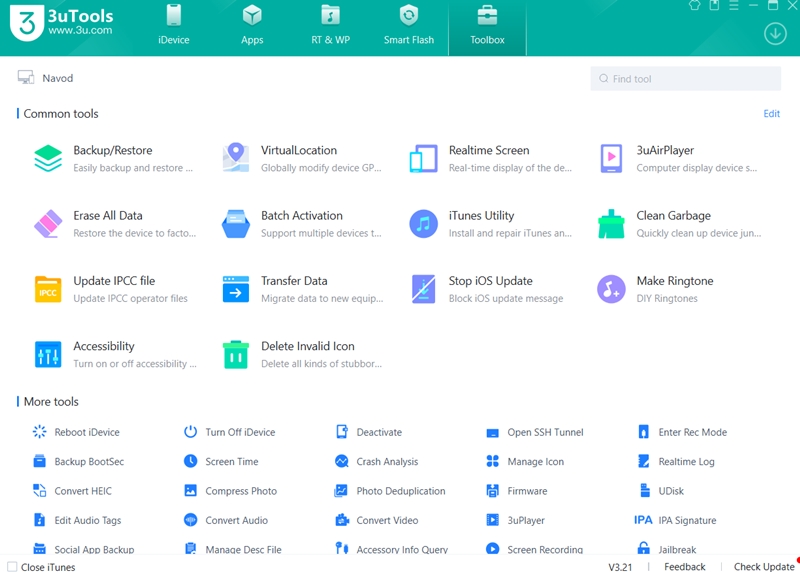Screen dimensions: 800x572
Task: Select the Deactivate icon
Action: tap(342, 432)
